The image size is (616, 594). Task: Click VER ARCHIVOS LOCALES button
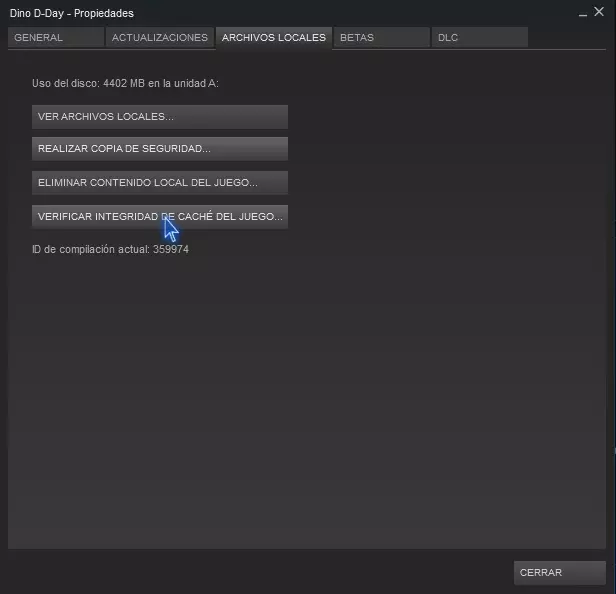click(x=160, y=117)
